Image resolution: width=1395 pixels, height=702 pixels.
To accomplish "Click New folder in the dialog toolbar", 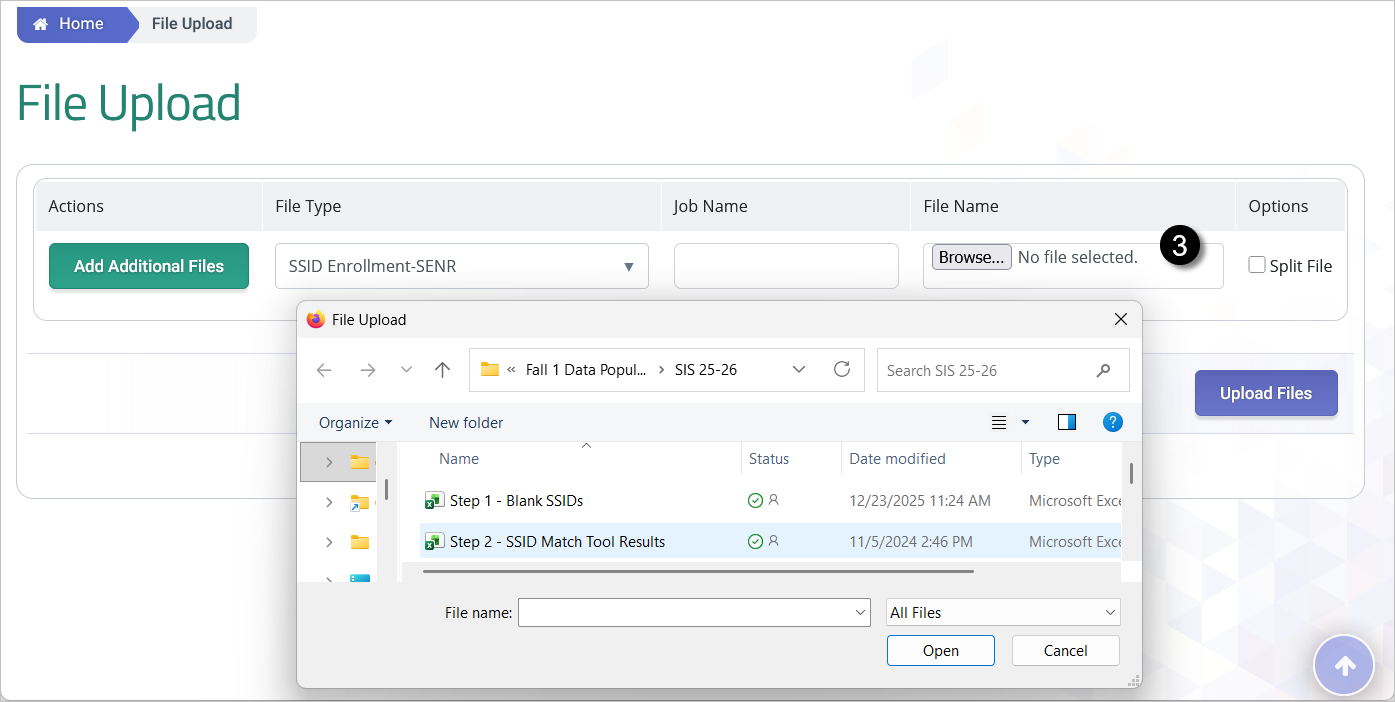I will [465, 421].
